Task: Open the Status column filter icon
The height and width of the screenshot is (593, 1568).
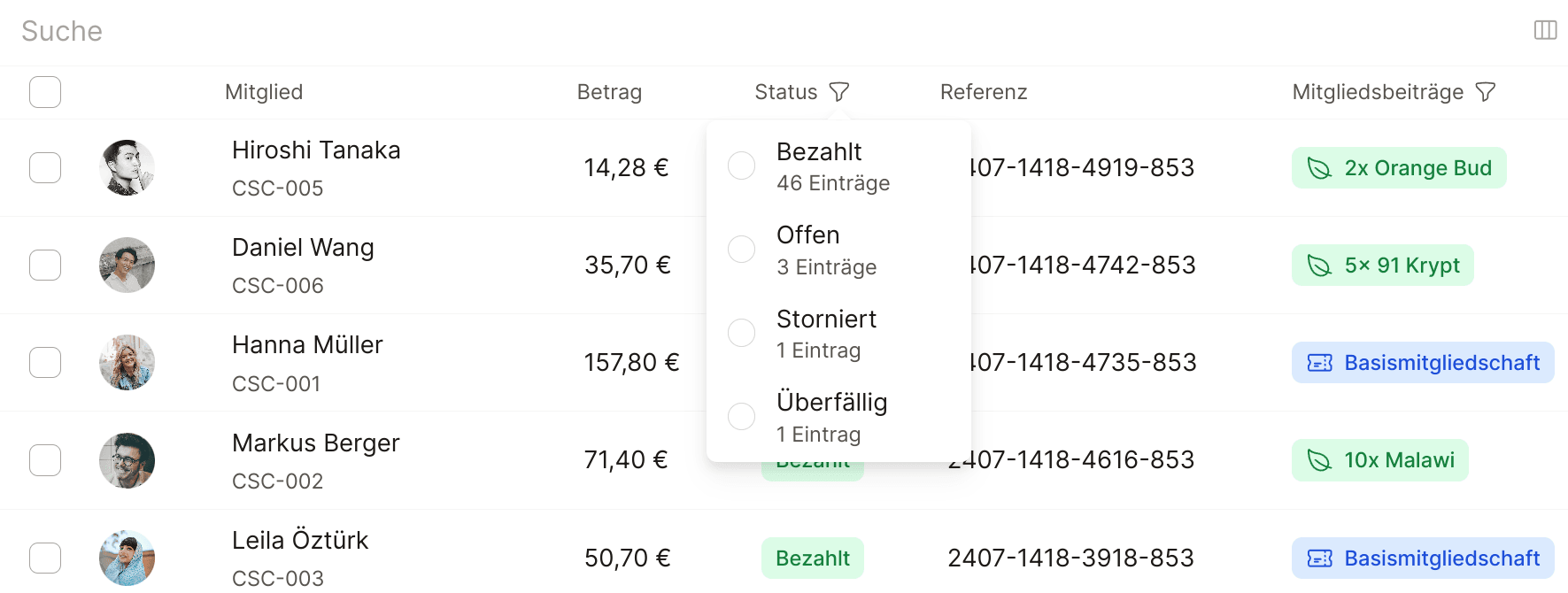Action: [x=838, y=92]
